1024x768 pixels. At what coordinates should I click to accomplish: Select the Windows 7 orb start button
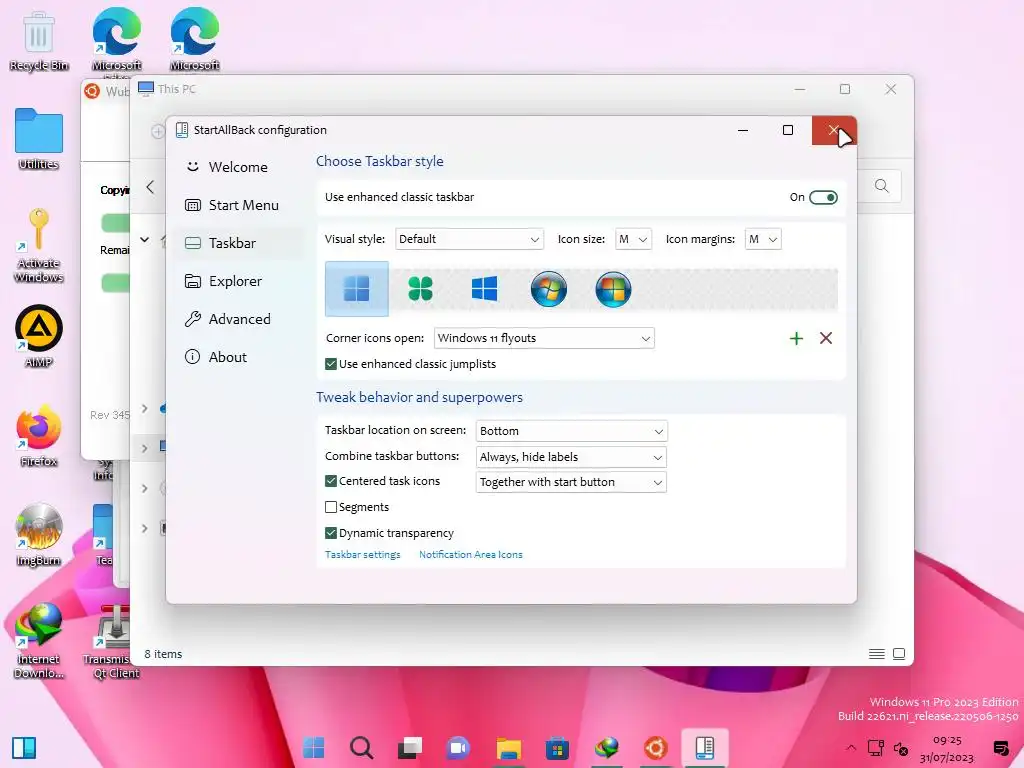pyautogui.click(x=549, y=289)
